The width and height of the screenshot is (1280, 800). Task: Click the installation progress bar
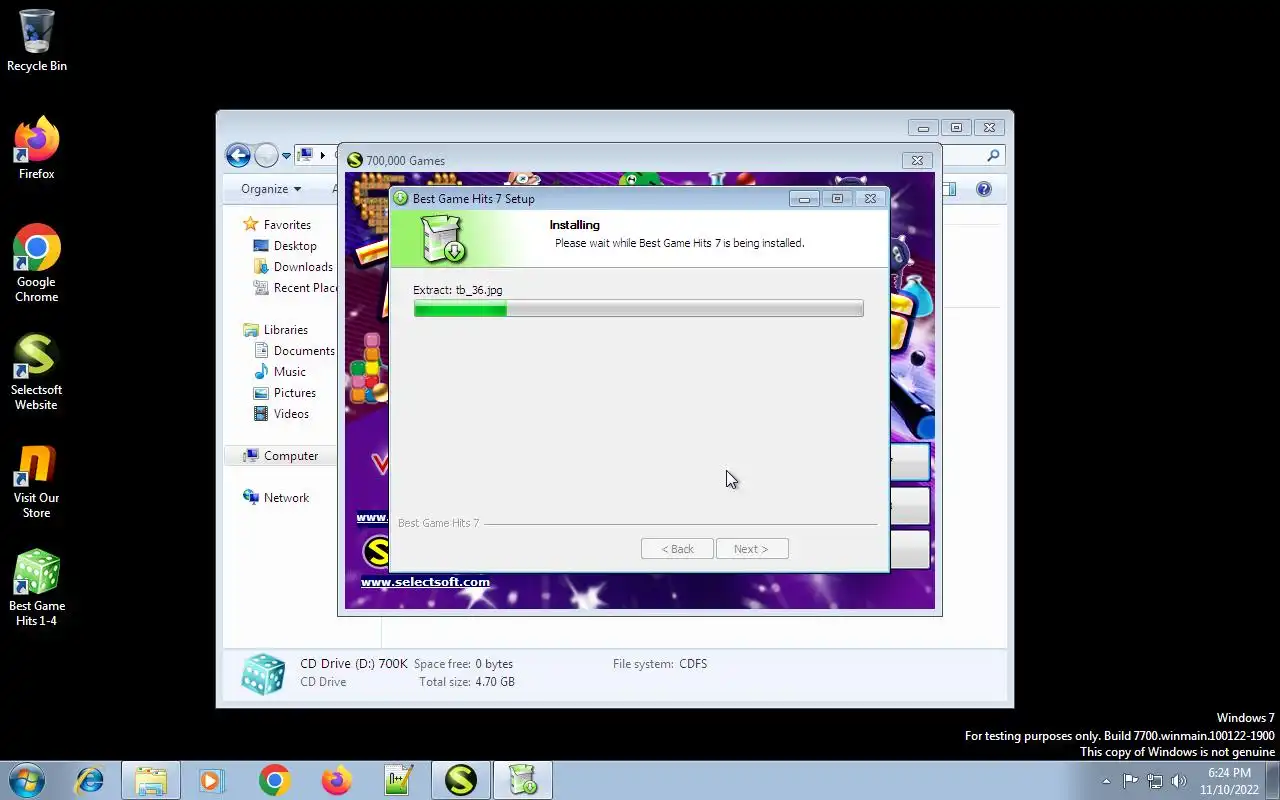[x=638, y=309]
